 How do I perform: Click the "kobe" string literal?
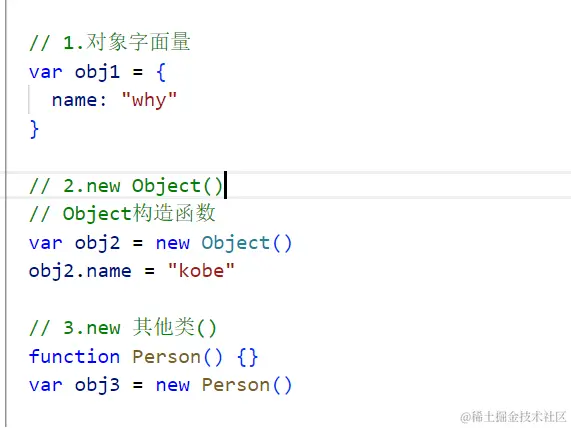201,271
